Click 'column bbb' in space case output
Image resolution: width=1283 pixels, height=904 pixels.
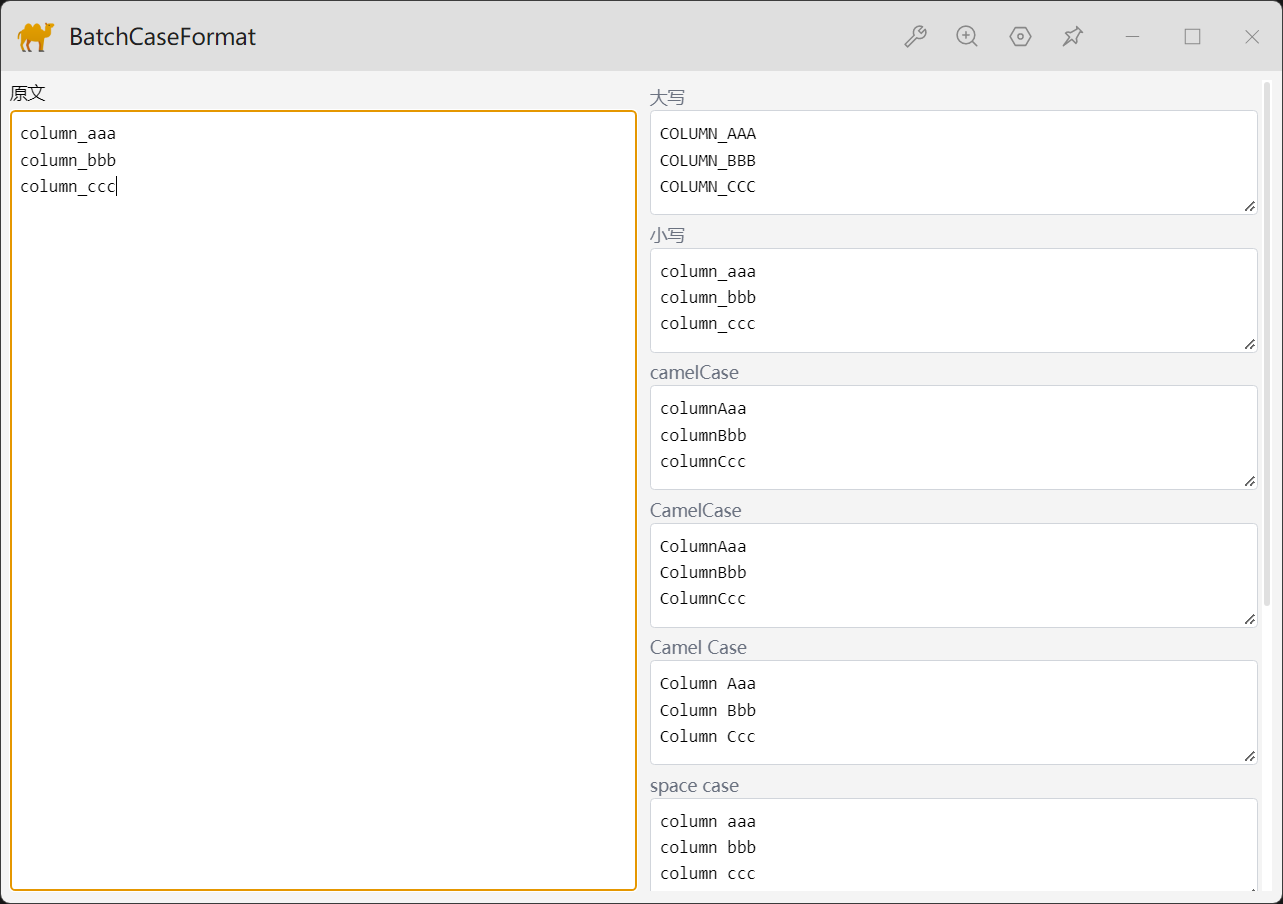[708, 848]
